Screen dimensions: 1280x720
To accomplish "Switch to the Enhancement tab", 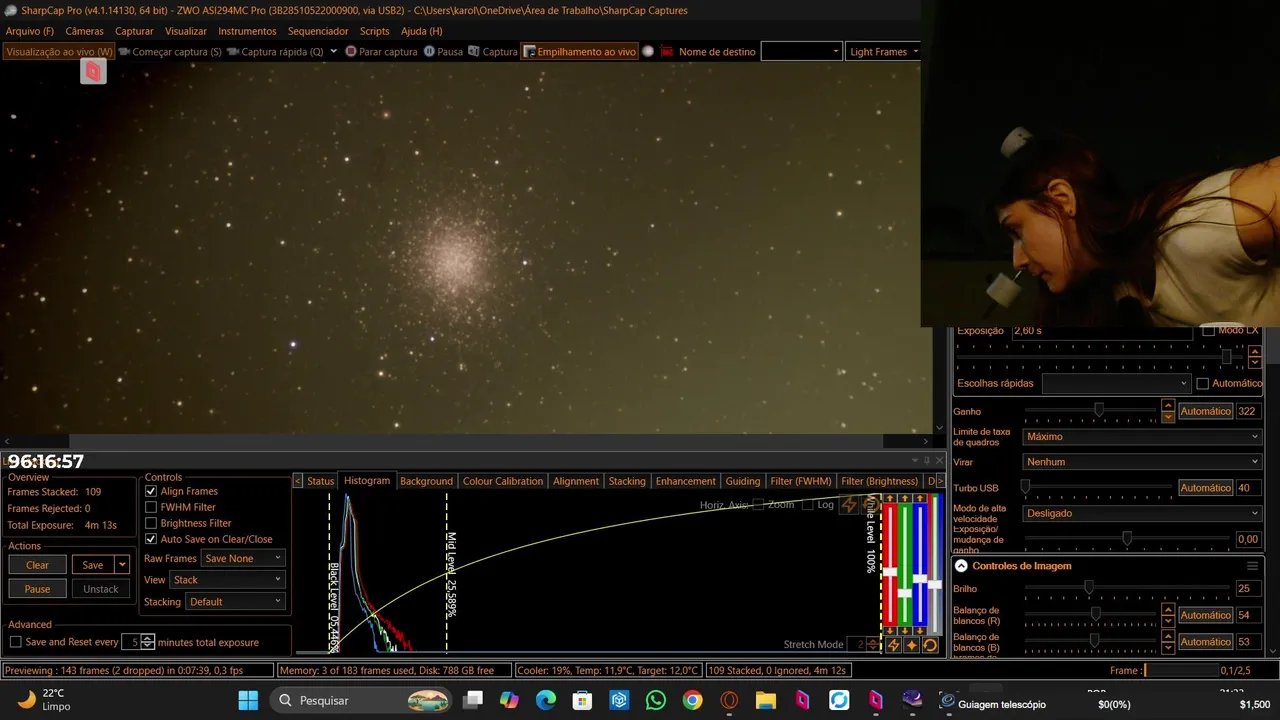I will pos(685,481).
